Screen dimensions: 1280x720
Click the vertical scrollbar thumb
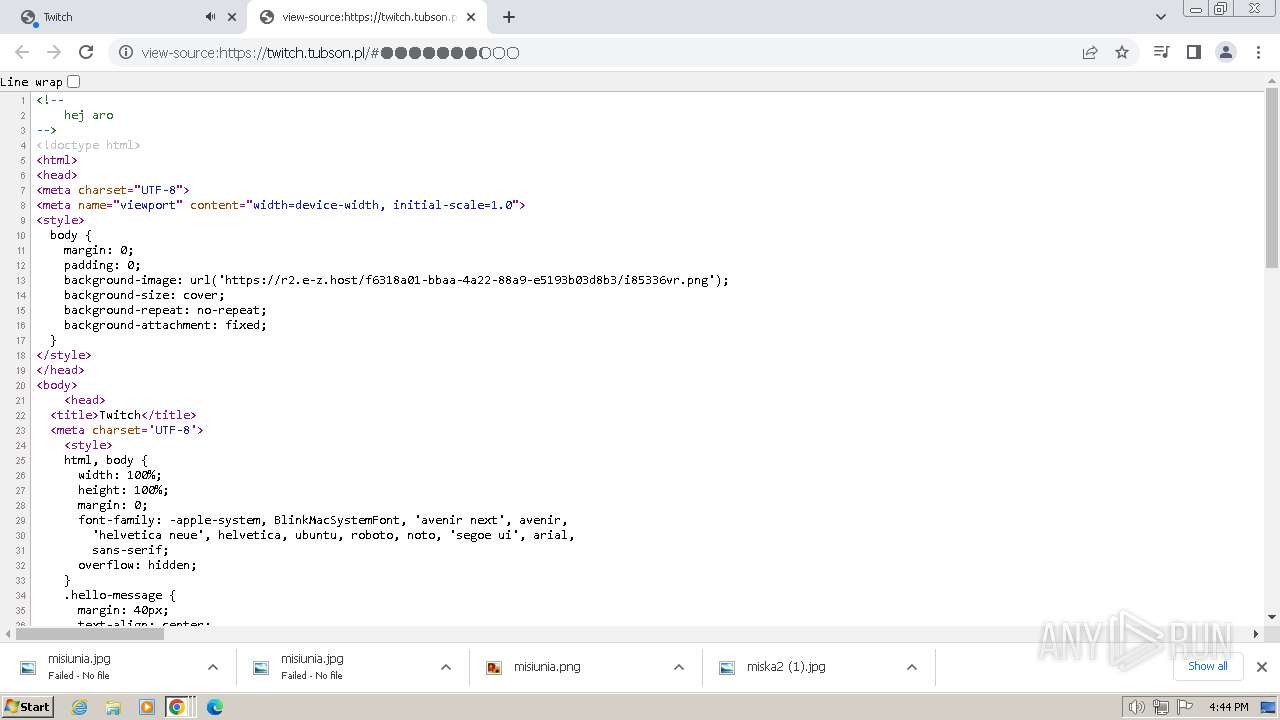tap(1272, 178)
